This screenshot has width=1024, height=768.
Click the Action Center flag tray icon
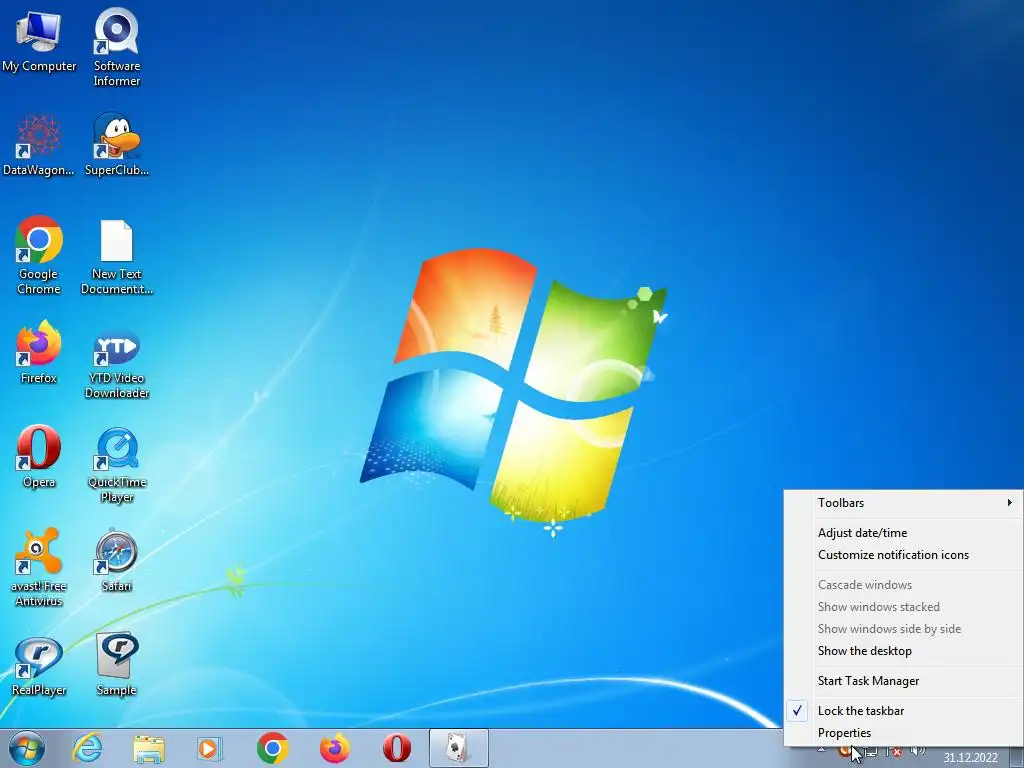click(894, 752)
